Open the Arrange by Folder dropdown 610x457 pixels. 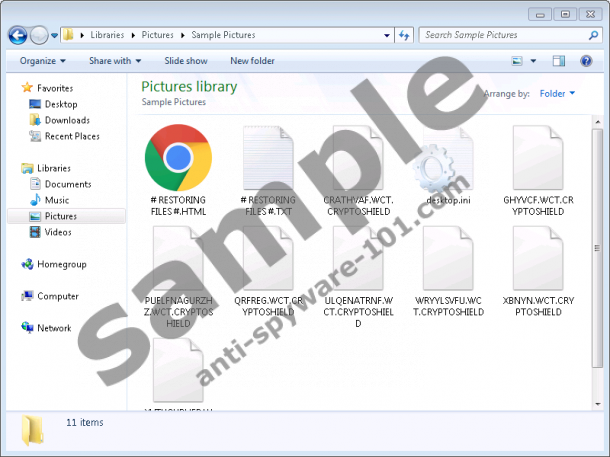point(557,94)
